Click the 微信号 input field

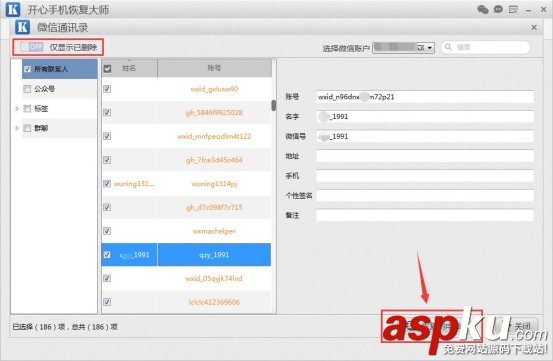click(425, 136)
